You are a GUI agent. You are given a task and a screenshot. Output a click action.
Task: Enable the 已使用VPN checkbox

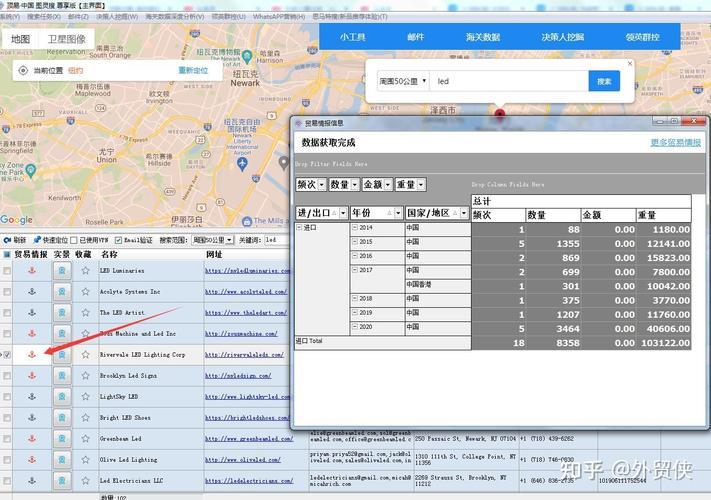pyautogui.click(x=73, y=240)
